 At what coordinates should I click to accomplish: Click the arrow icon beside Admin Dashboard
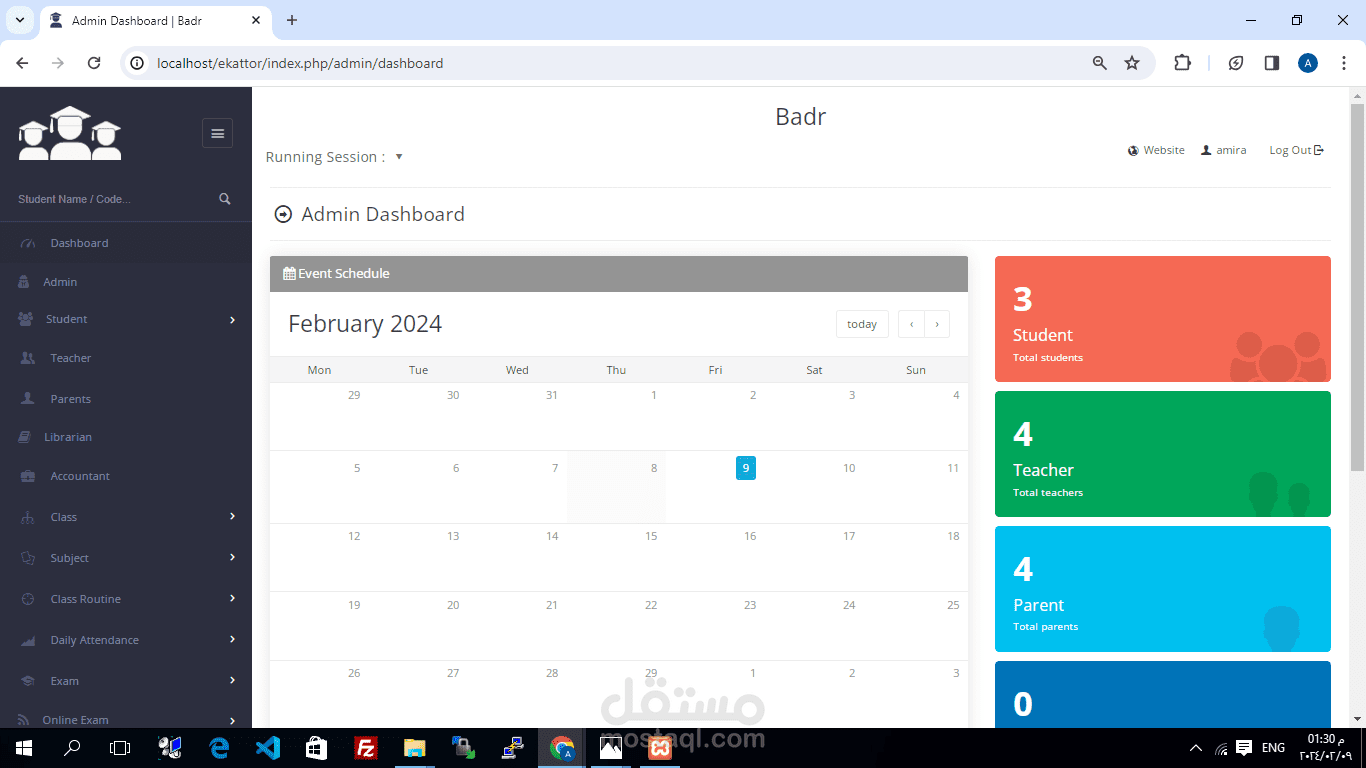[x=283, y=214]
